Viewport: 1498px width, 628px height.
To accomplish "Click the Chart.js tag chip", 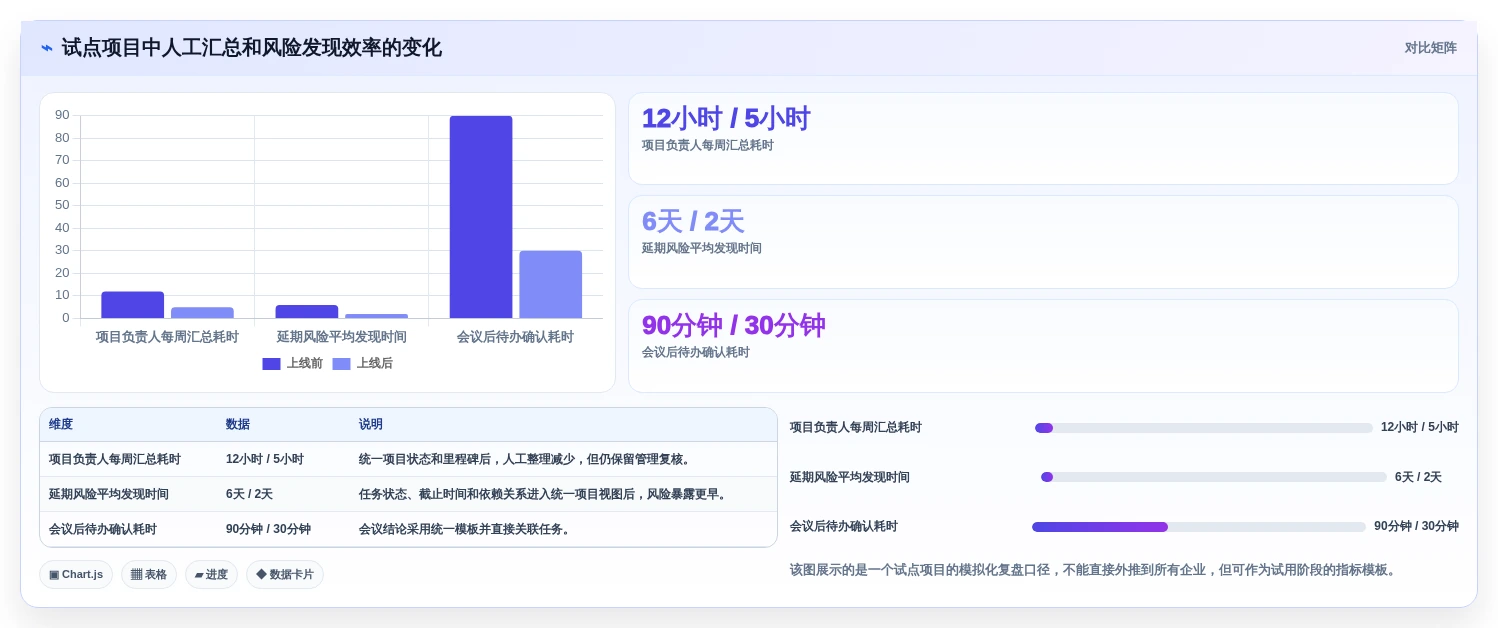I will pos(76,575).
